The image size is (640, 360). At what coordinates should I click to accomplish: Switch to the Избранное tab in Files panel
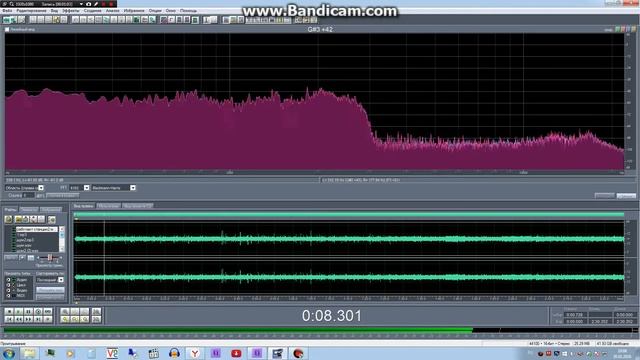click(51, 209)
